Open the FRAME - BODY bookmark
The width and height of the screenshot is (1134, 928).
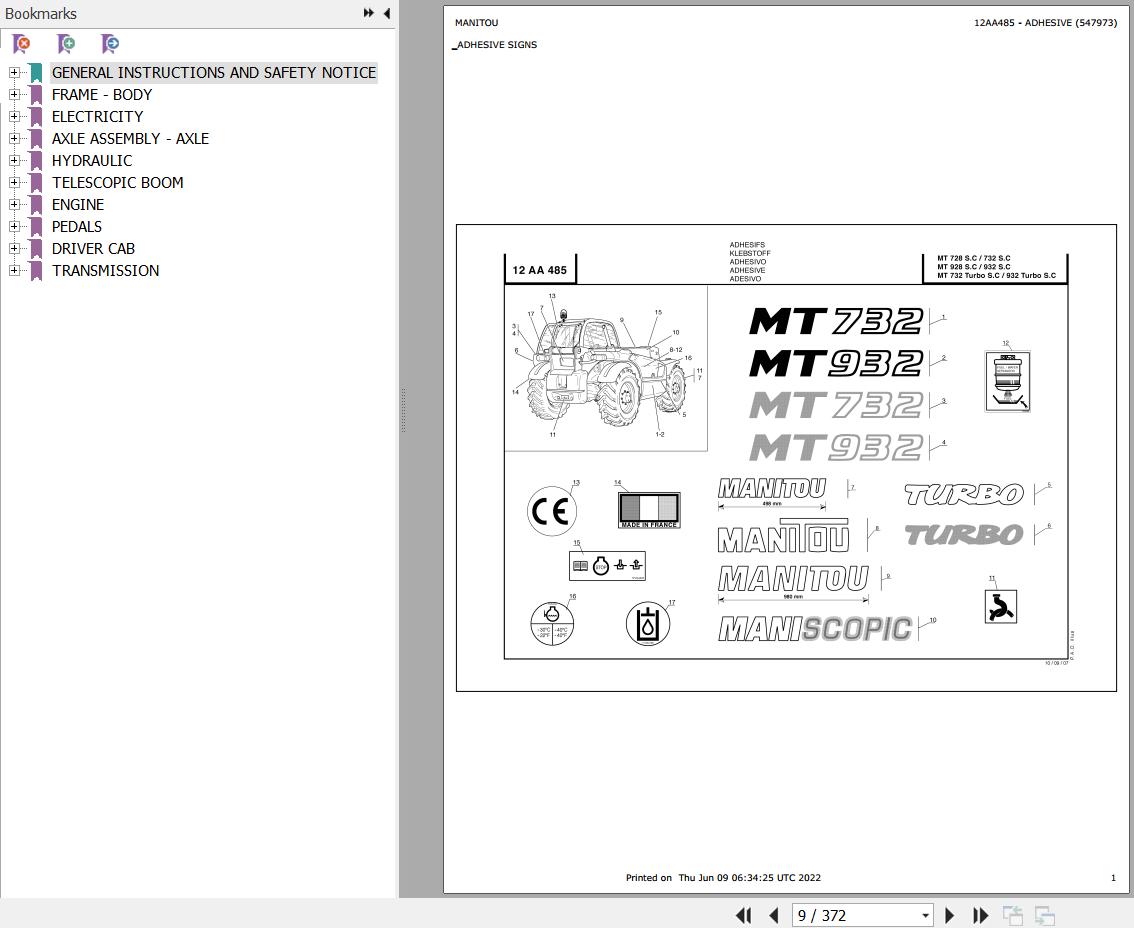coord(102,95)
